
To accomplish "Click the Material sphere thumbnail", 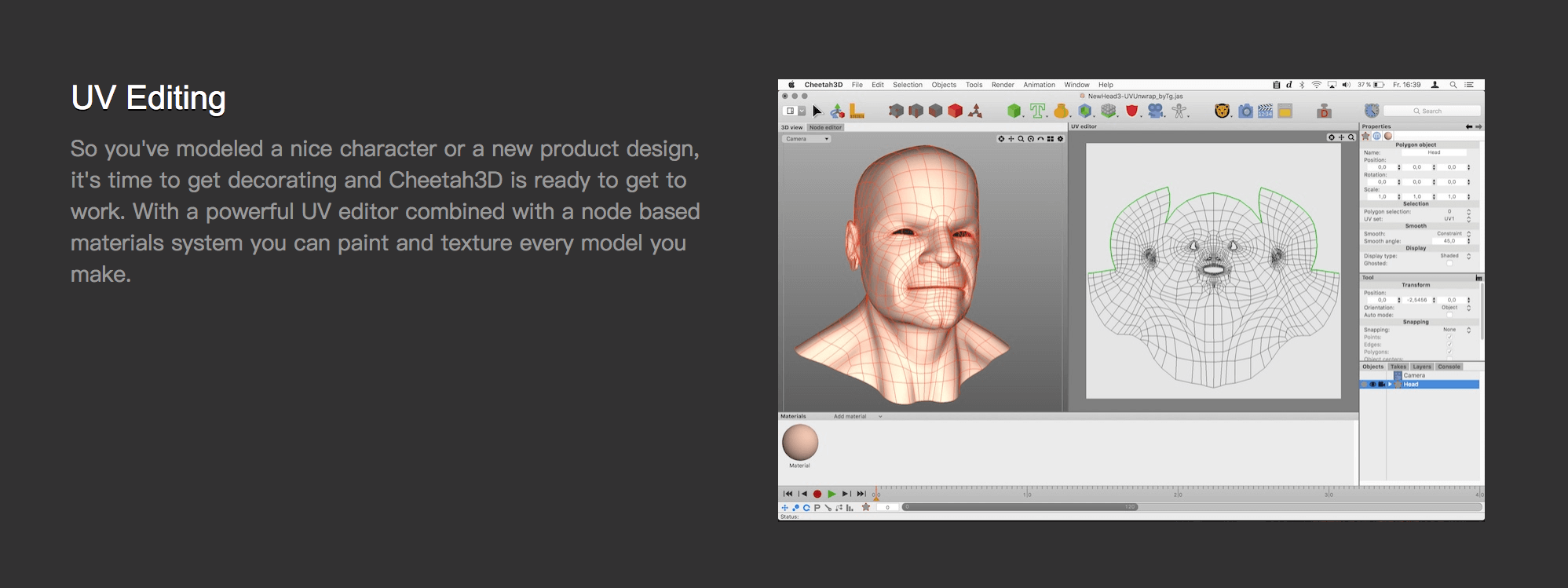I will pyautogui.click(x=800, y=442).
